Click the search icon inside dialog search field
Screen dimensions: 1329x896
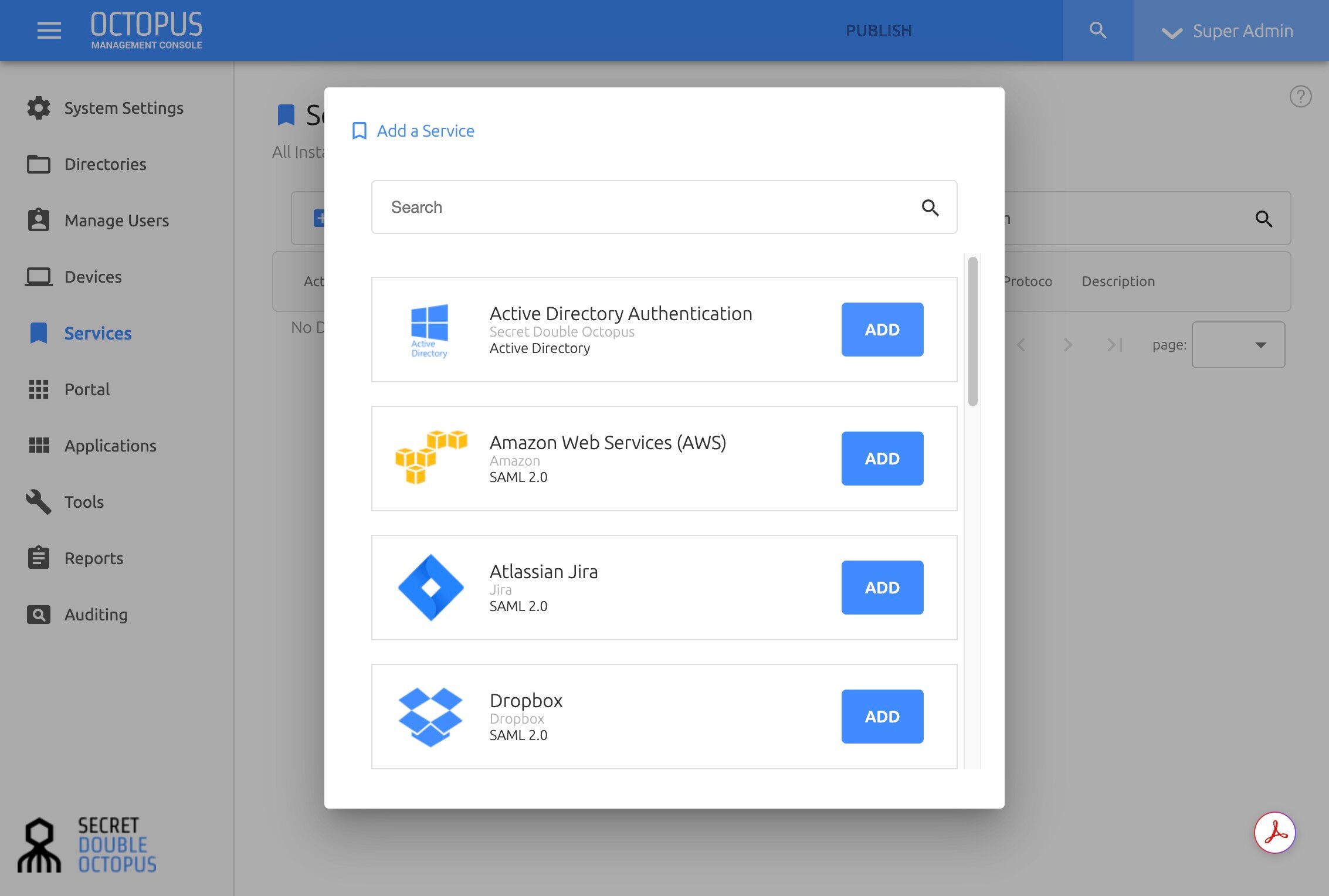pos(930,208)
